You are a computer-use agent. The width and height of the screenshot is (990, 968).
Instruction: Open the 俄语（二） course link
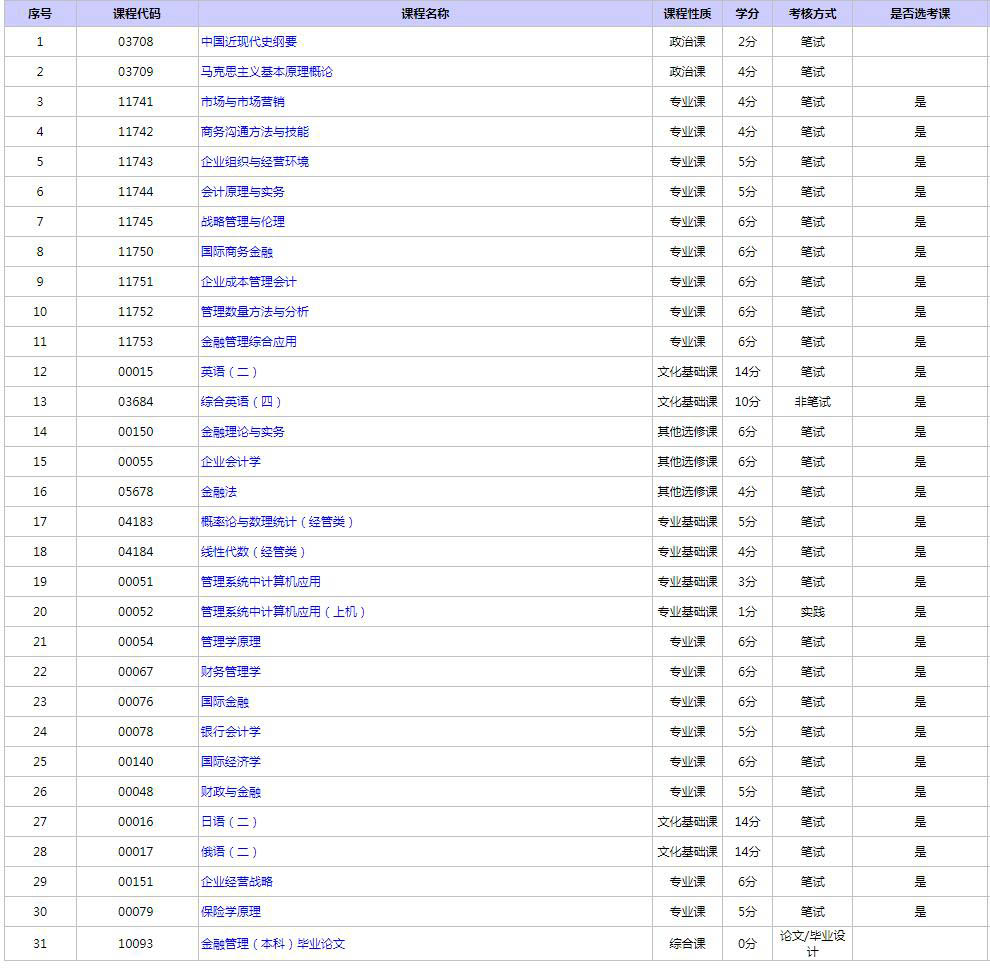(x=229, y=852)
